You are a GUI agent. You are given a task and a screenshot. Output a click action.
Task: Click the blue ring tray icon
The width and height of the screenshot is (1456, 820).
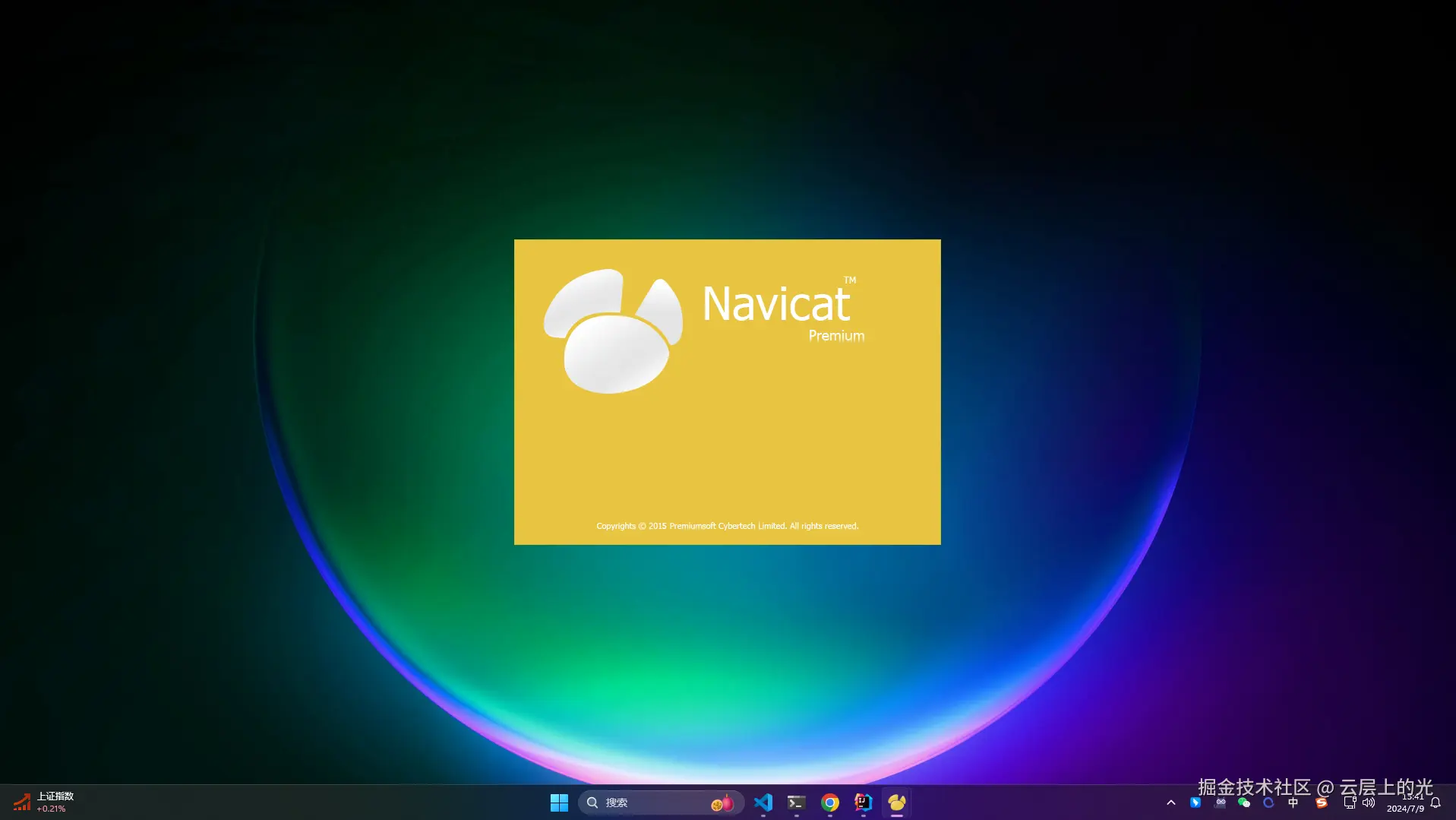click(x=1268, y=803)
